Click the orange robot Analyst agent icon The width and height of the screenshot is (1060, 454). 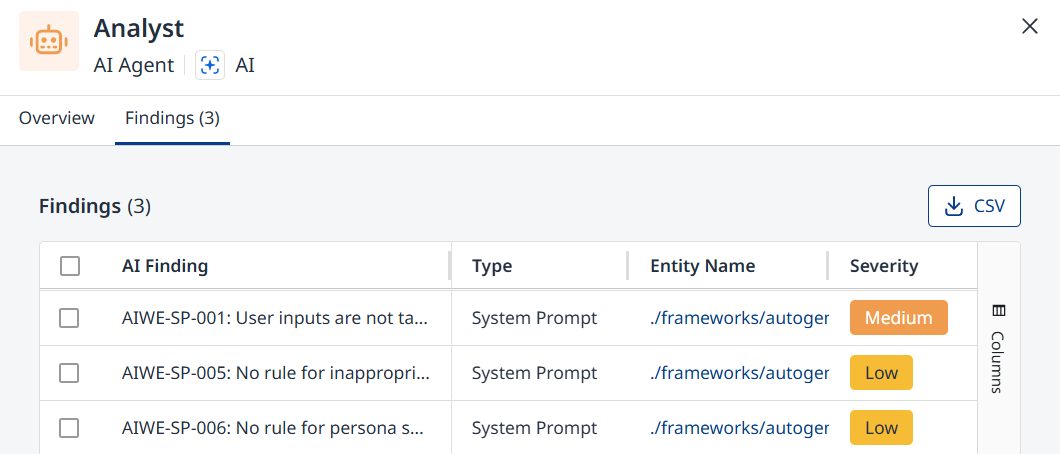point(49,41)
